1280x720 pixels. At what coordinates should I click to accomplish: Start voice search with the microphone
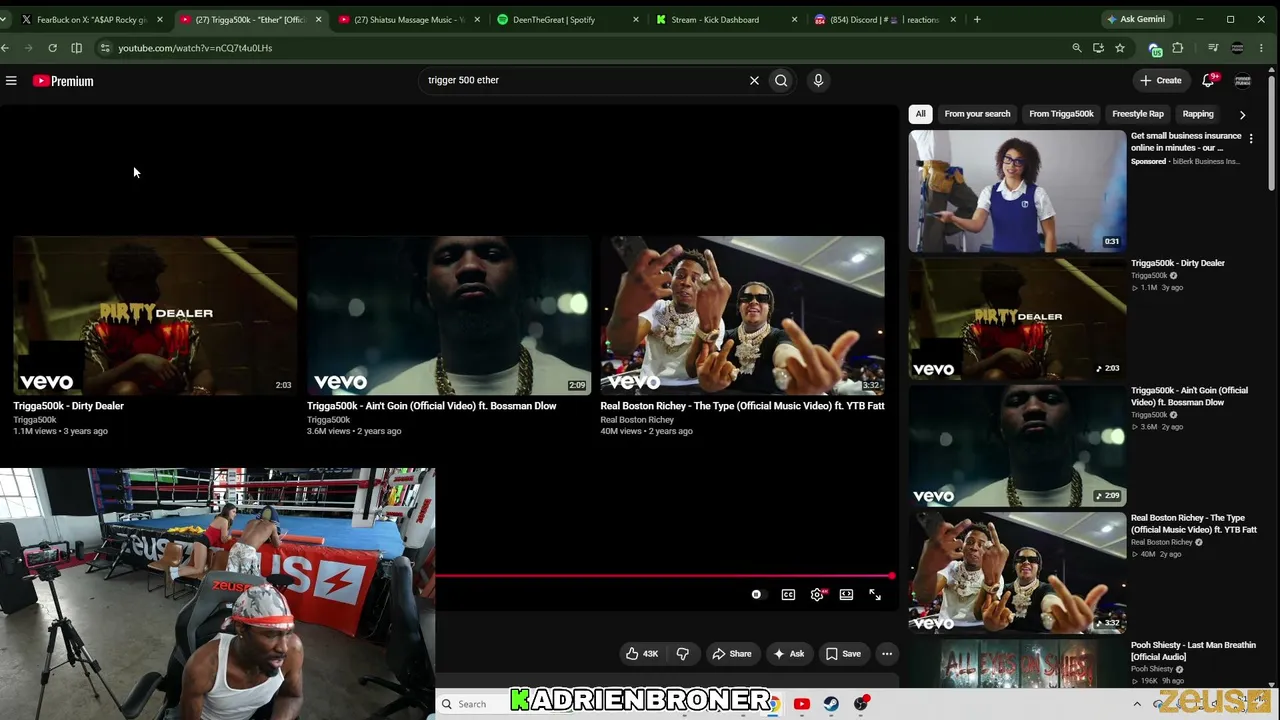[x=818, y=80]
